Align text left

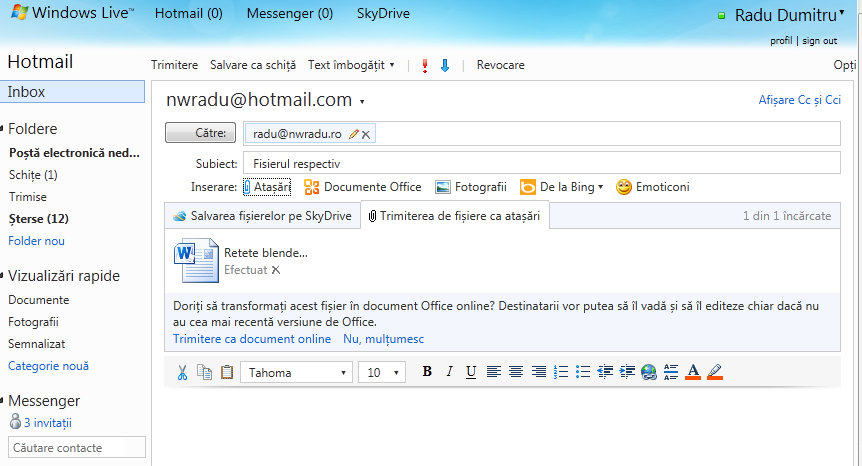click(494, 372)
